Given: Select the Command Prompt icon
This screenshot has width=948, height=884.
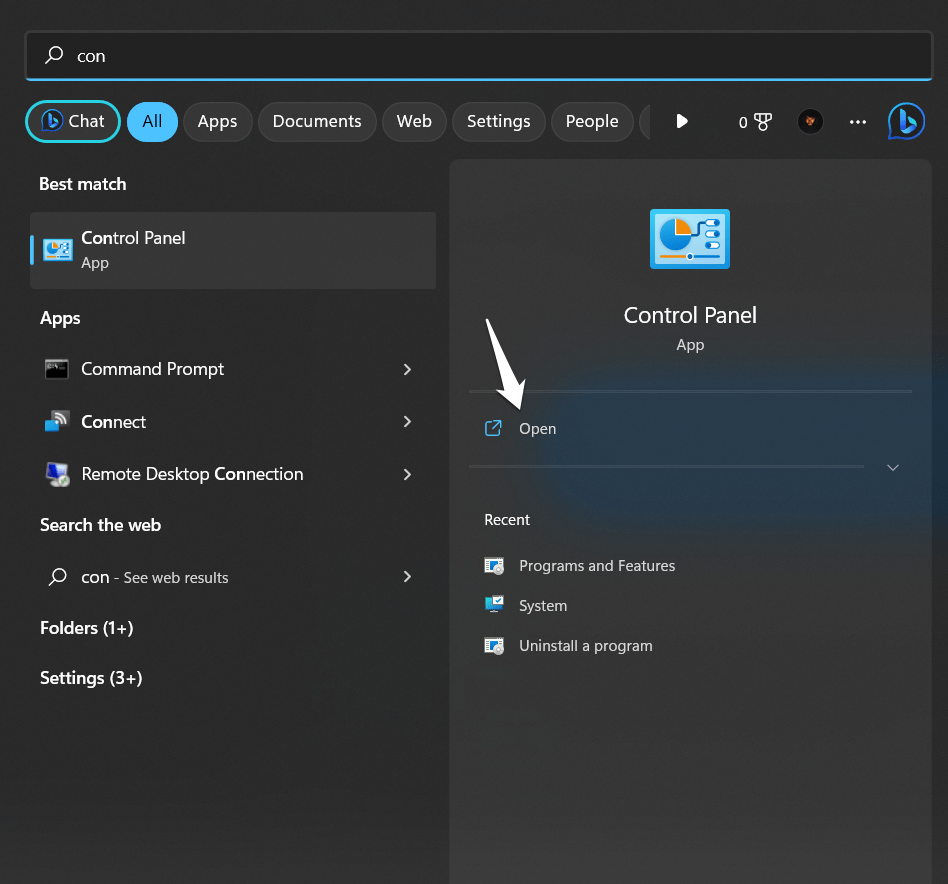Looking at the screenshot, I should point(57,370).
